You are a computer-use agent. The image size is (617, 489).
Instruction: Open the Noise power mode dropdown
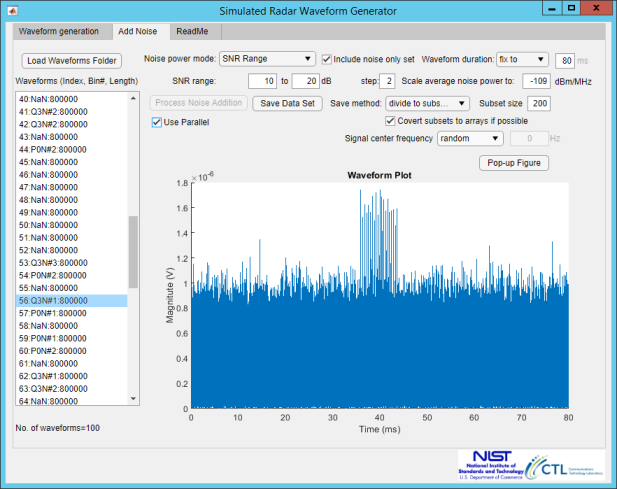(267, 59)
